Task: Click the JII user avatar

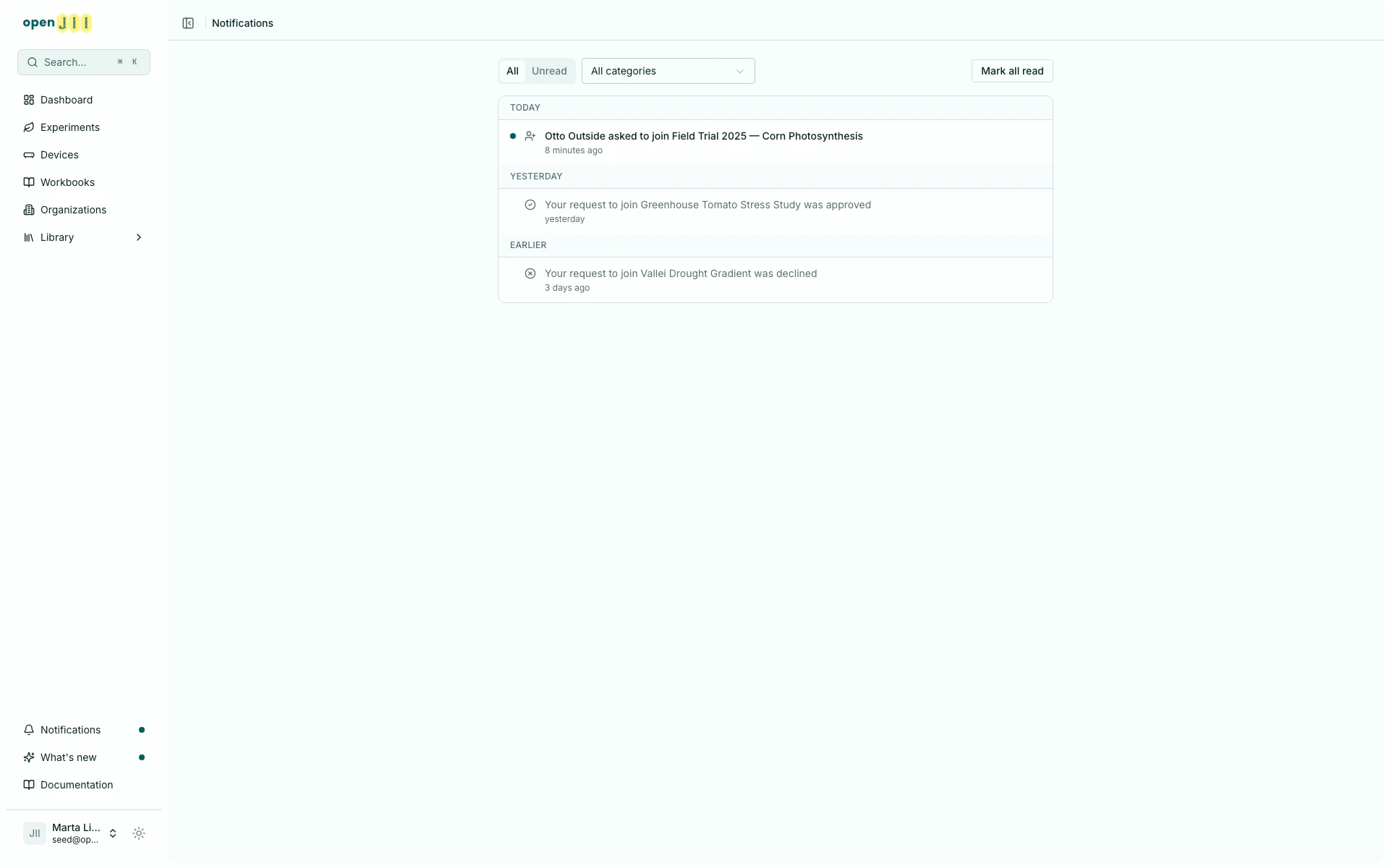Action: tap(35, 833)
